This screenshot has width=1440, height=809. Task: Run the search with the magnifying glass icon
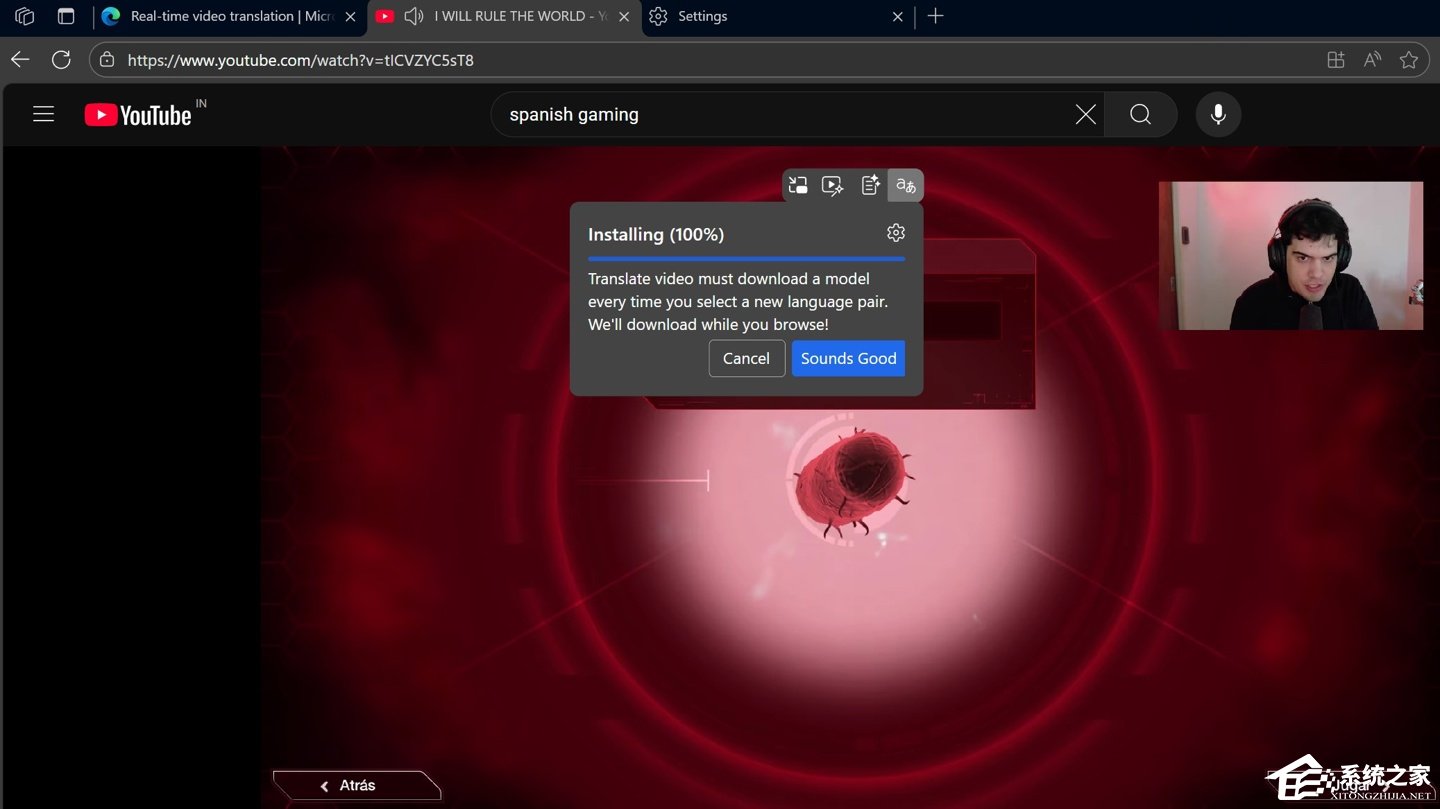[x=1140, y=114]
